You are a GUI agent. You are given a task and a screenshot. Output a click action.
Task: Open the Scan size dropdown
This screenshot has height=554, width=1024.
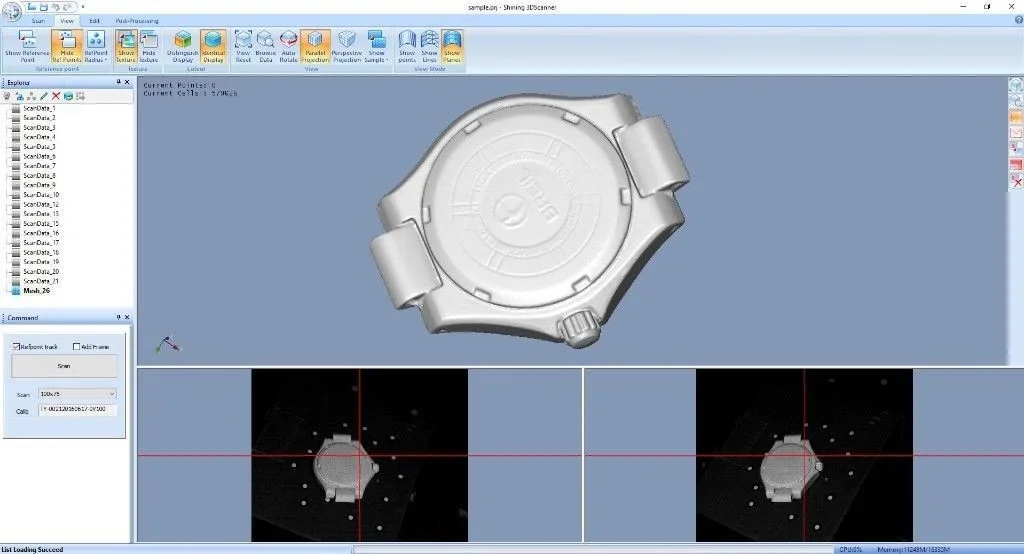point(77,394)
